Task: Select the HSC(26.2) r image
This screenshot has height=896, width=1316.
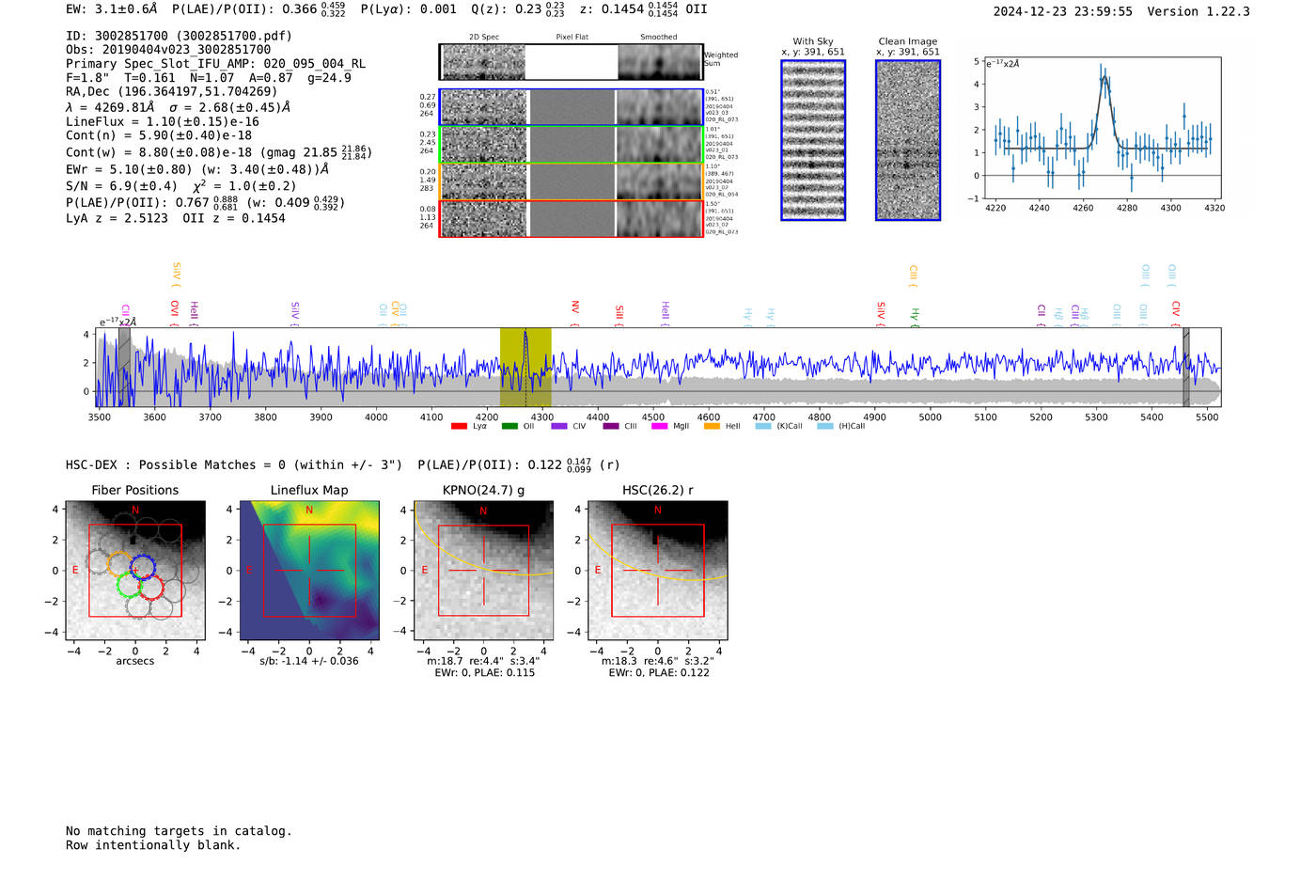Action: click(657, 571)
